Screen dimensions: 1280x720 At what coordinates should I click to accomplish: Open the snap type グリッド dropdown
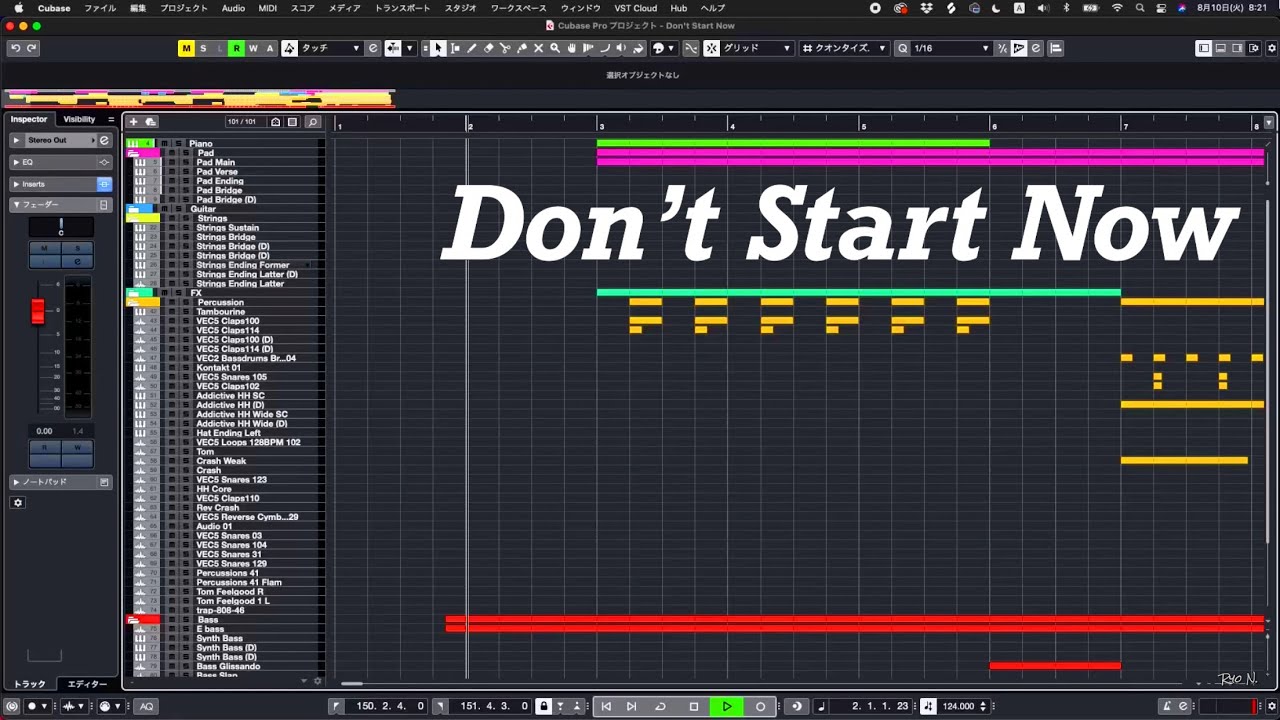coord(756,48)
